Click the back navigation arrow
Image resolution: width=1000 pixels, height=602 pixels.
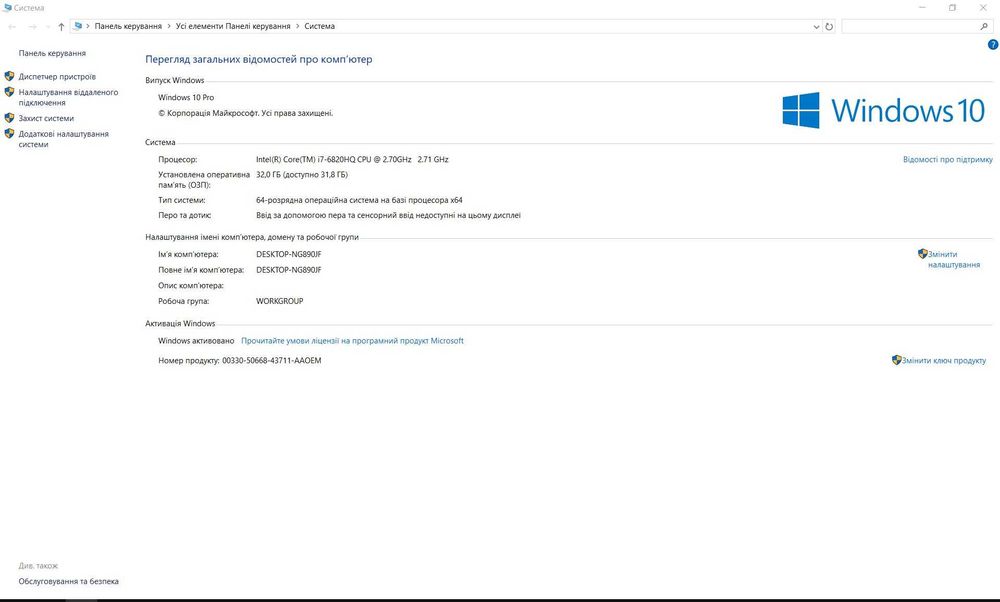(12, 27)
